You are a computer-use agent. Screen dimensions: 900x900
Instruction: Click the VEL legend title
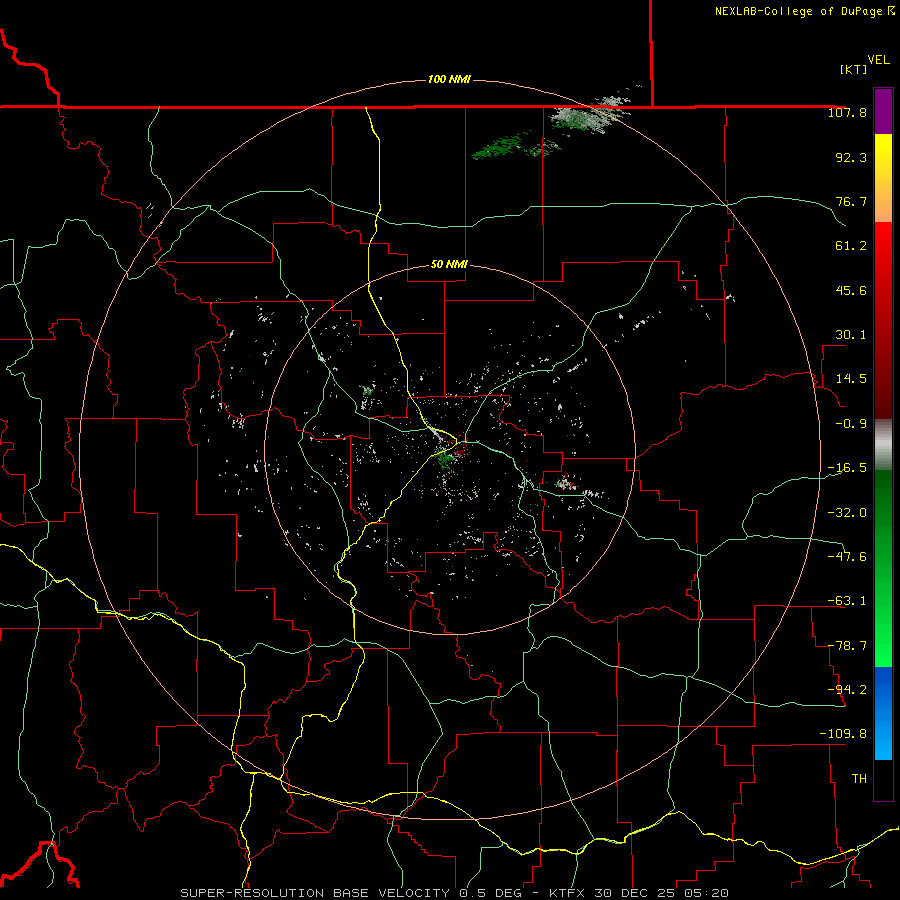pyautogui.click(x=878, y=60)
